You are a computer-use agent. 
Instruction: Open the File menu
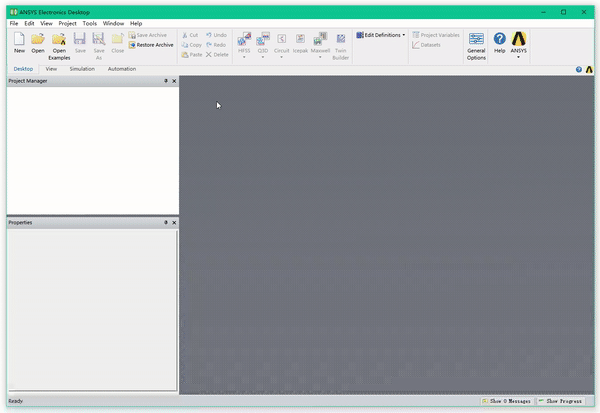(14, 23)
